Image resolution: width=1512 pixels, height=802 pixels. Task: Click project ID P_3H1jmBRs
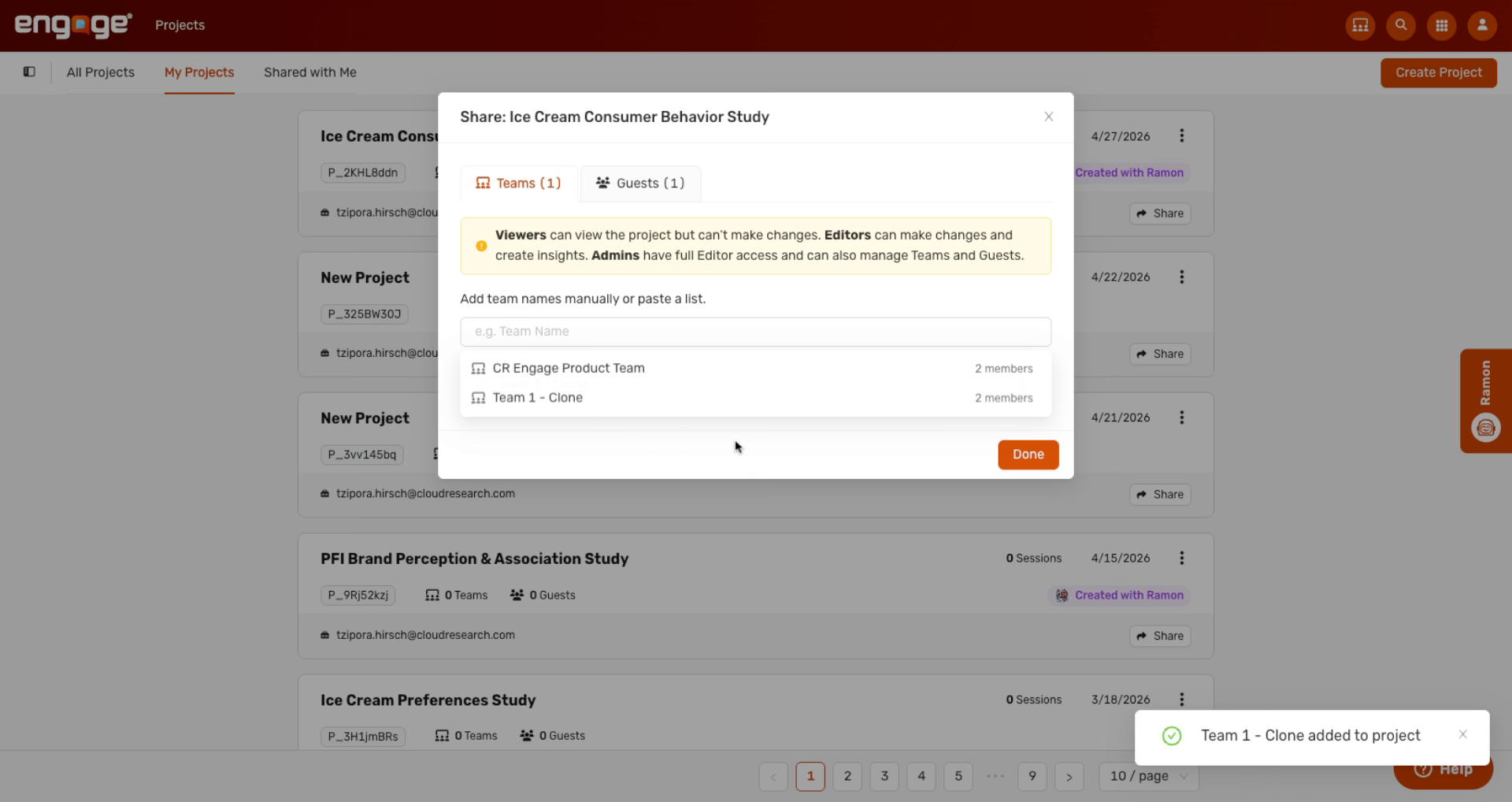(x=363, y=737)
